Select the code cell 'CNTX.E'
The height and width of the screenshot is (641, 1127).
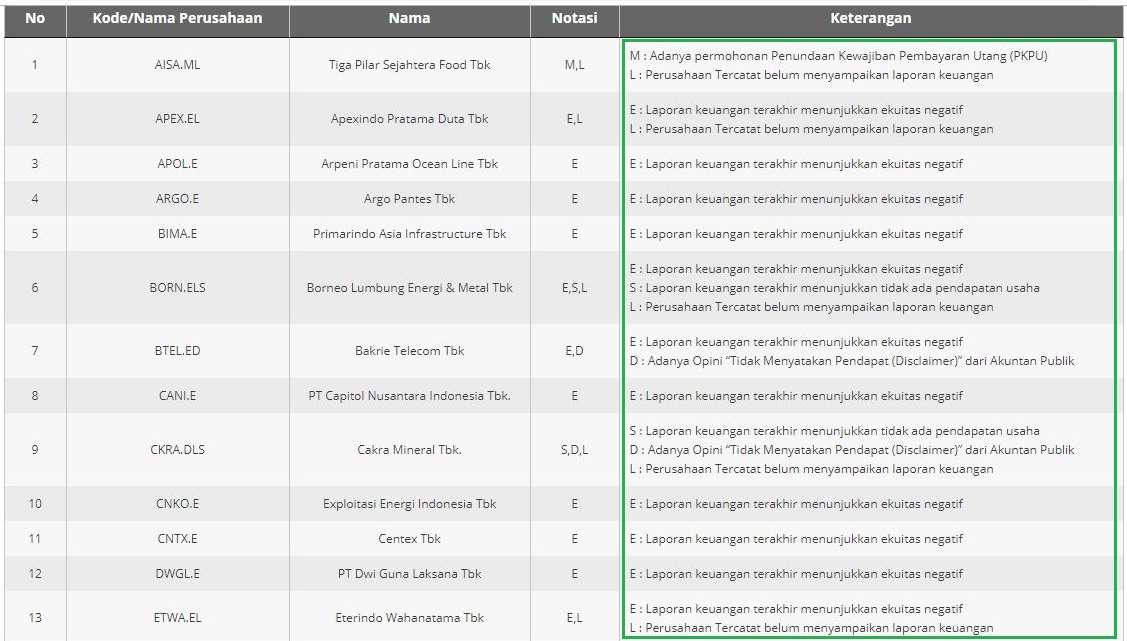(x=178, y=539)
